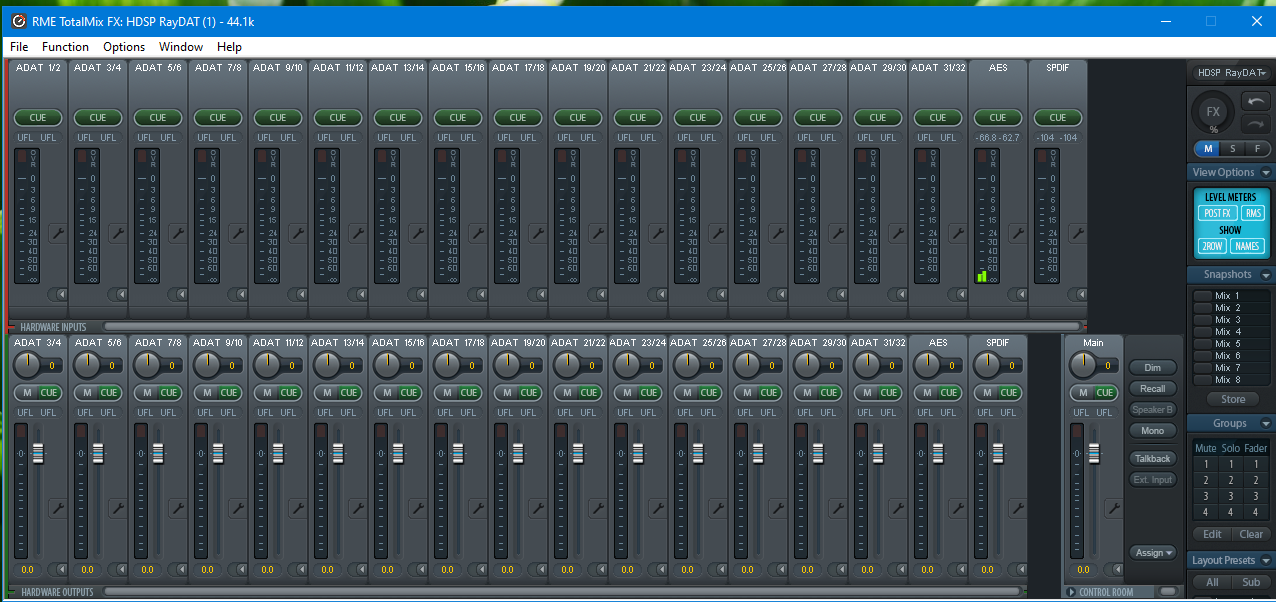Open settings wrench on AES input channel
This screenshot has height=602, width=1276.
(x=1017, y=233)
